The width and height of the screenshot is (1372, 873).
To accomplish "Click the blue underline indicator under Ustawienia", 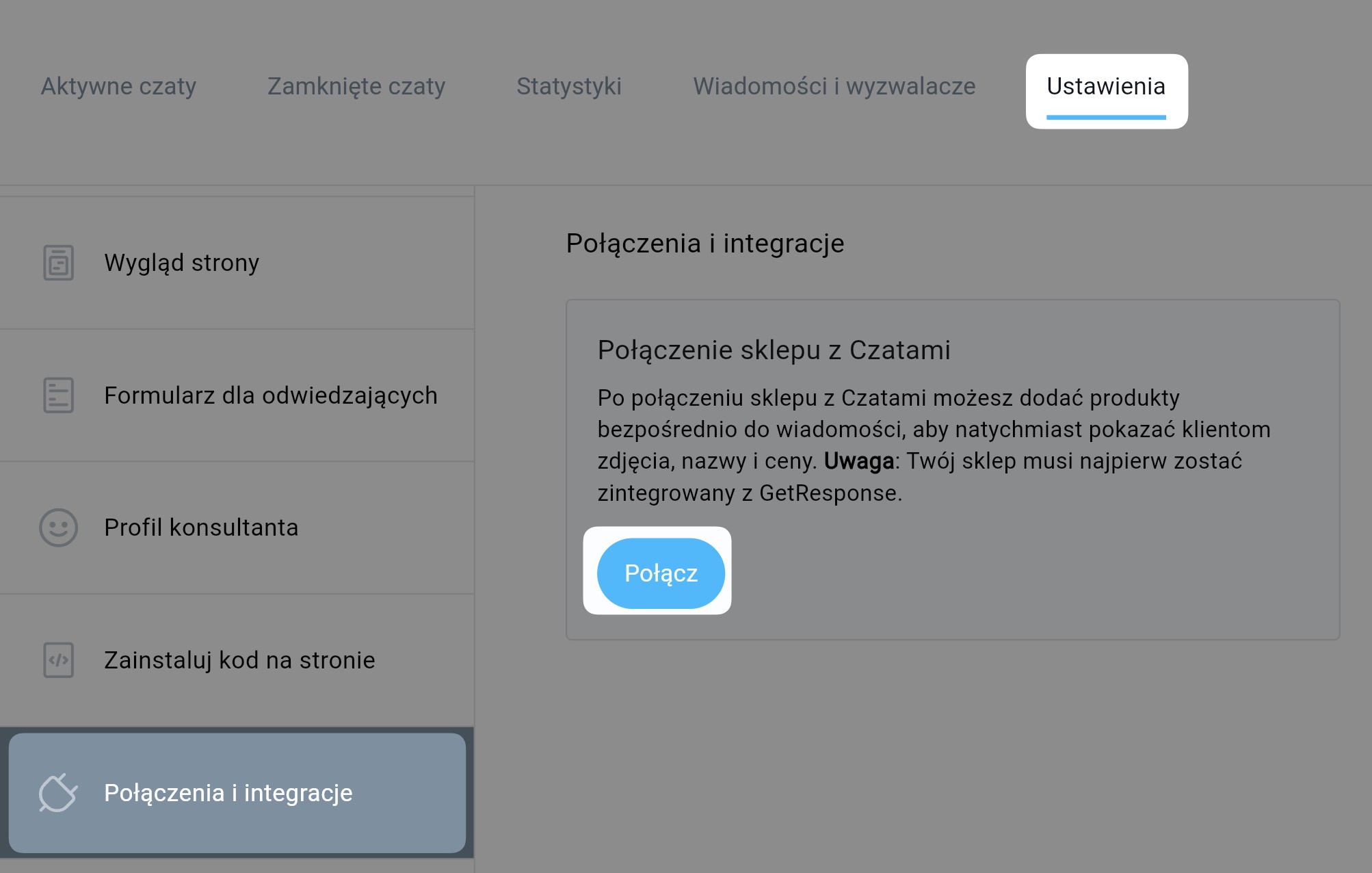I will click(x=1107, y=118).
